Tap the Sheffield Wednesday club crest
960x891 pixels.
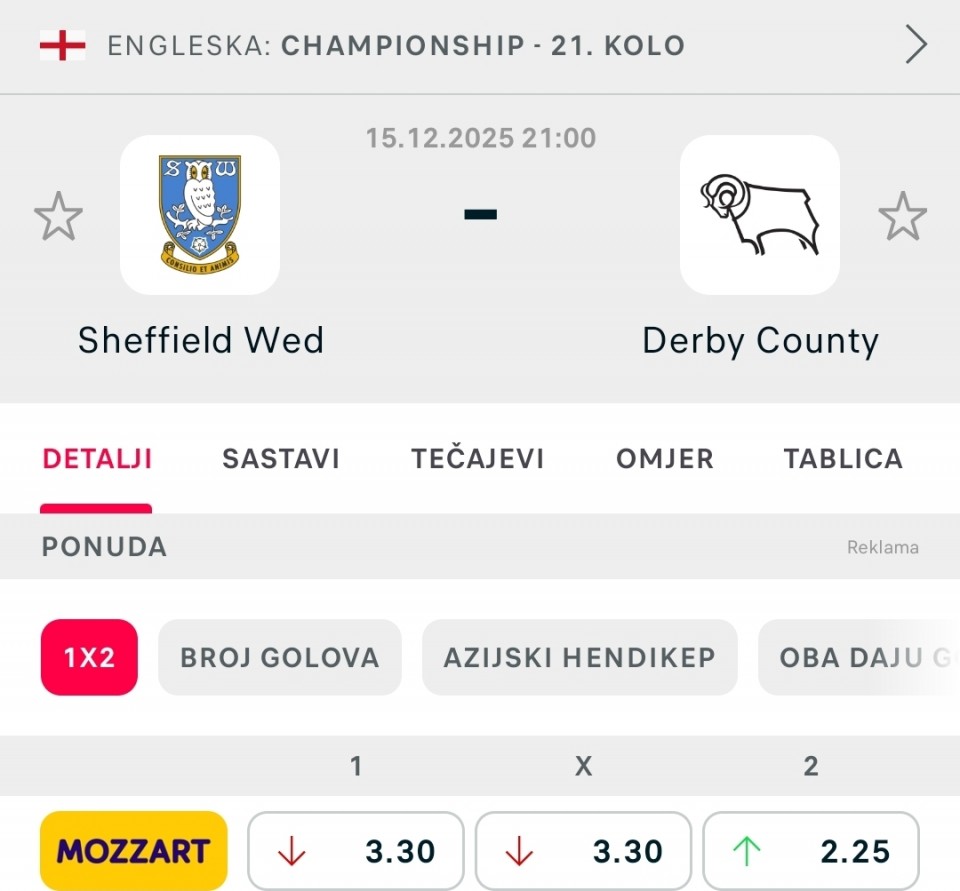point(200,214)
